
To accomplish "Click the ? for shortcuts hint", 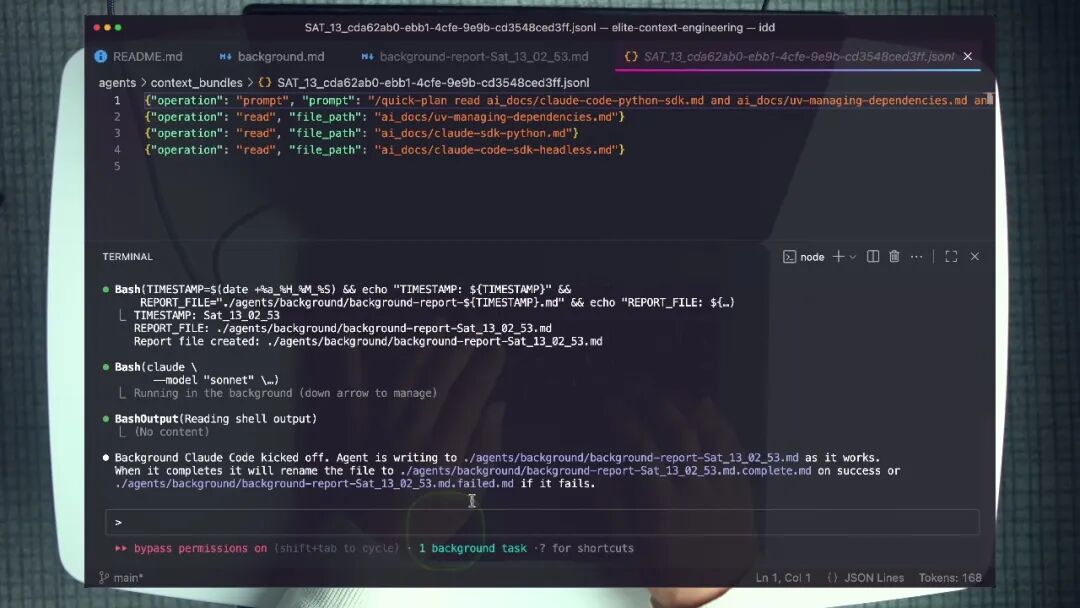I will click(586, 549).
